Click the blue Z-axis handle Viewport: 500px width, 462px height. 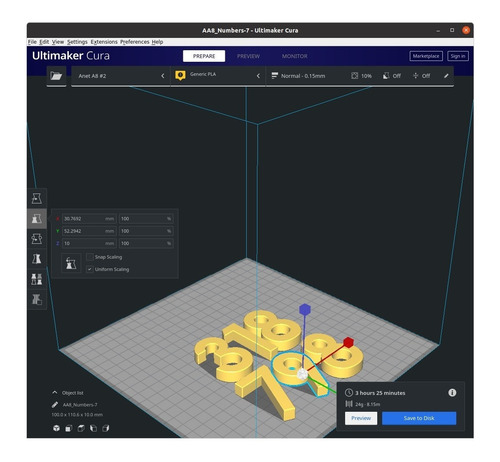click(x=305, y=309)
